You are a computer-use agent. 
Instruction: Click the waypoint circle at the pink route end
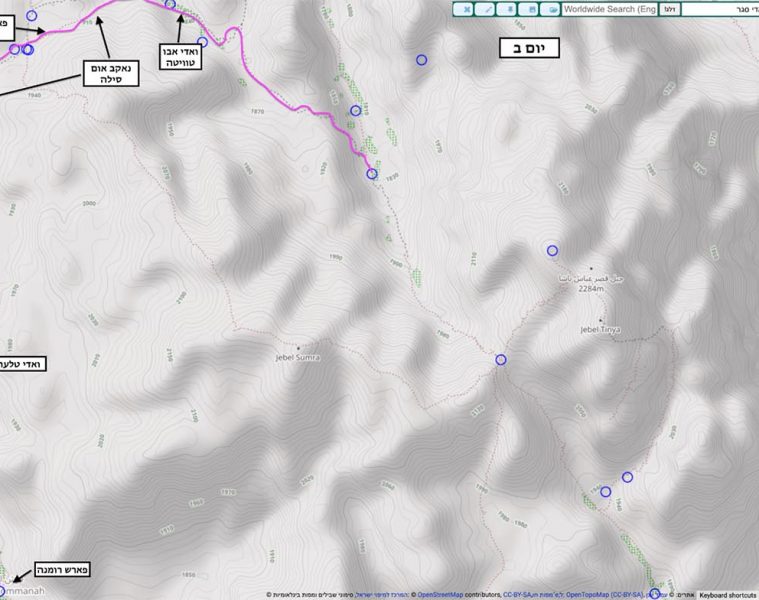click(372, 174)
